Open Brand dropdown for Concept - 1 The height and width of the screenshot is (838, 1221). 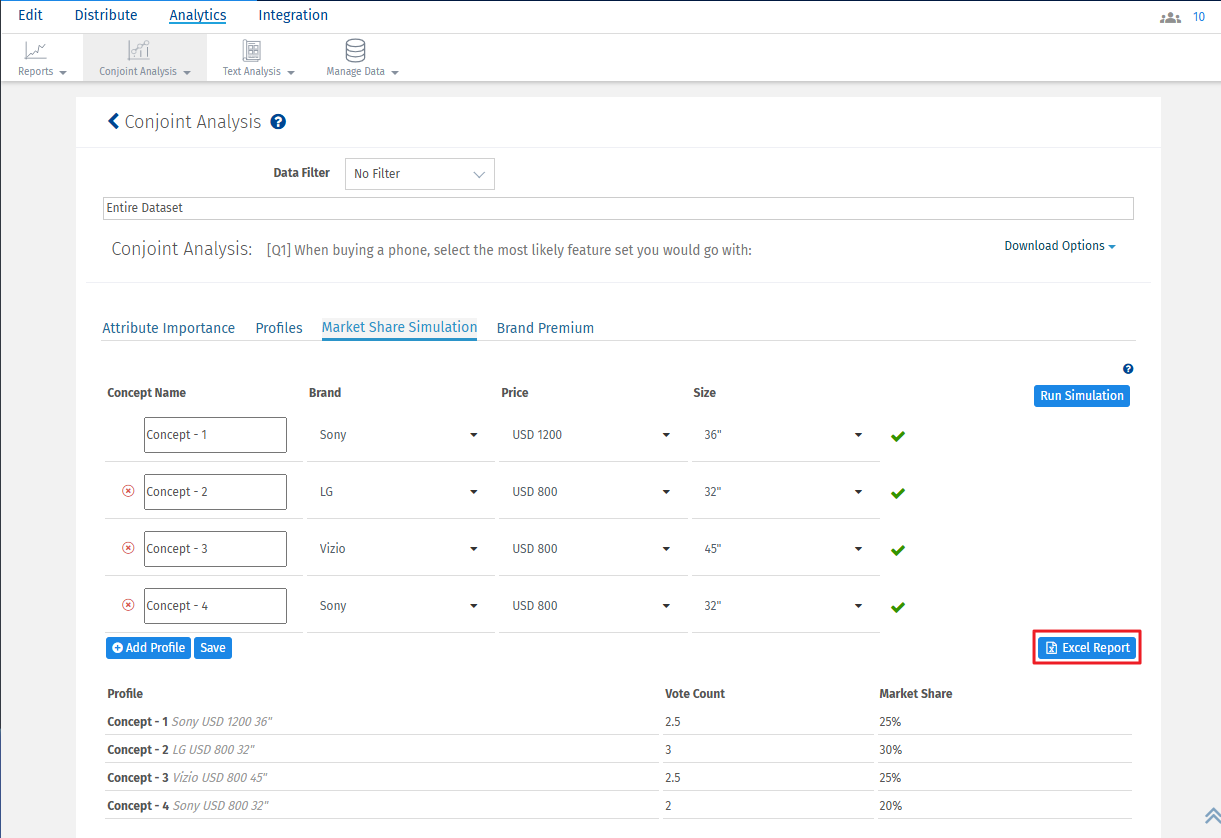(400, 435)
